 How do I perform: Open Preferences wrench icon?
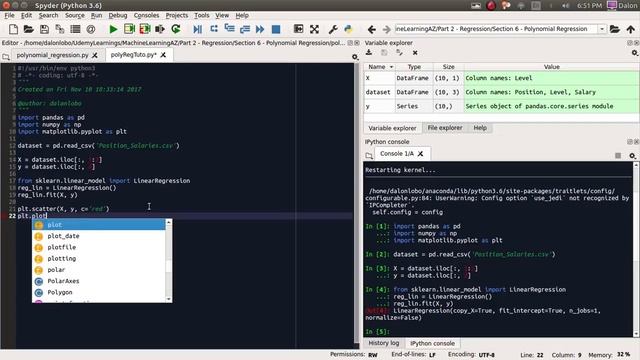[333, 29]
